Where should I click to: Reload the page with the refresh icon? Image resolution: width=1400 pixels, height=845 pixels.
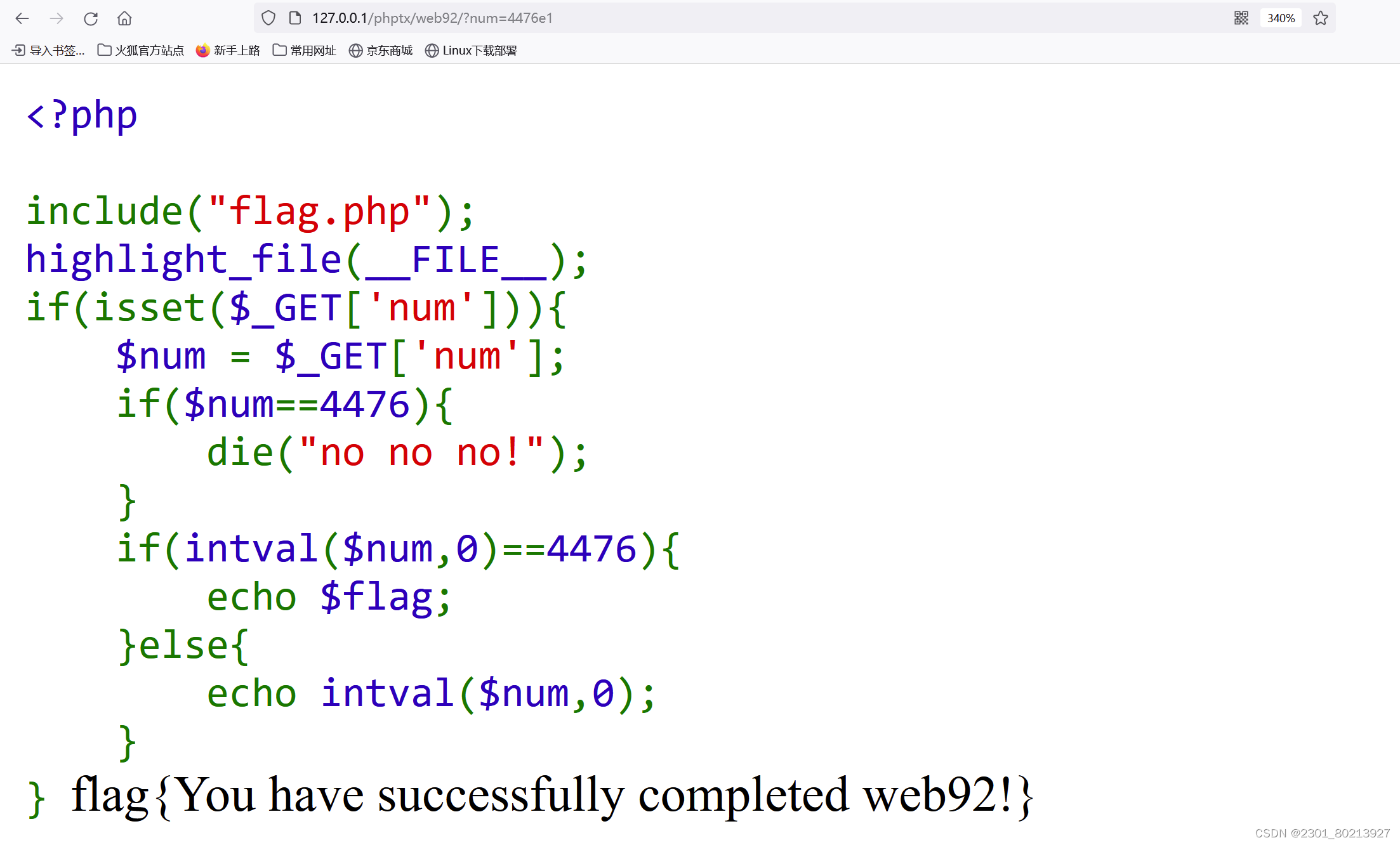pos(91,18)
